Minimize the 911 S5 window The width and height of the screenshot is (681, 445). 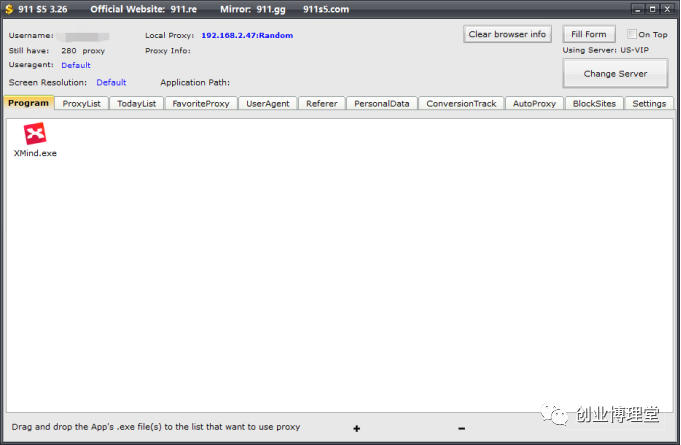tap(638, 9)
